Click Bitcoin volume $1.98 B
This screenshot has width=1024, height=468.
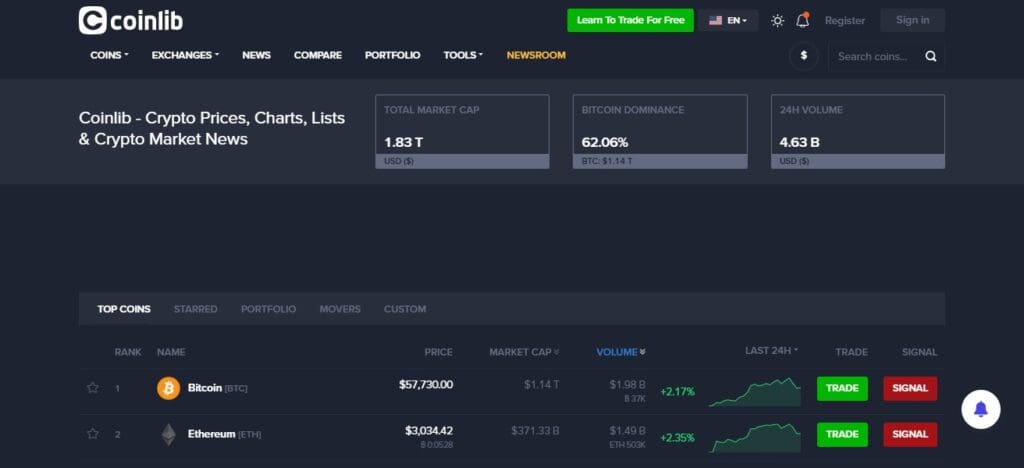(628, 384)
